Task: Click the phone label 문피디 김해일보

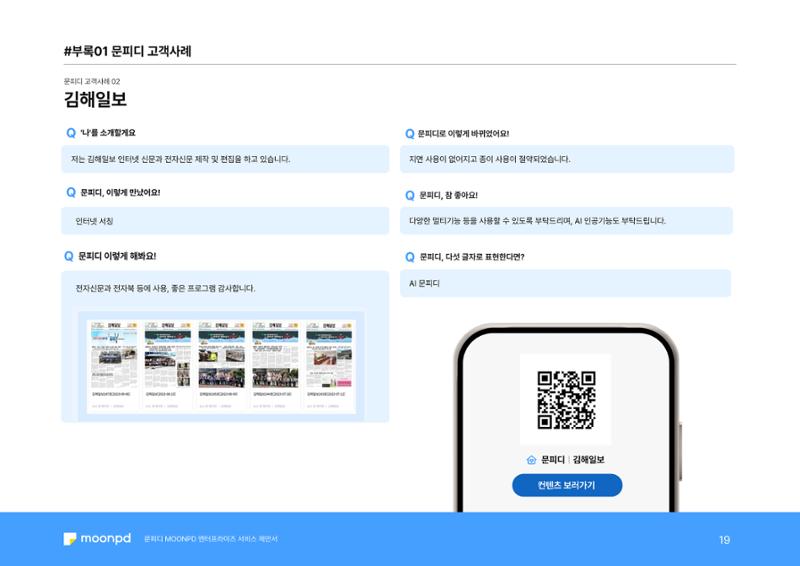Action: coord(572,460)
